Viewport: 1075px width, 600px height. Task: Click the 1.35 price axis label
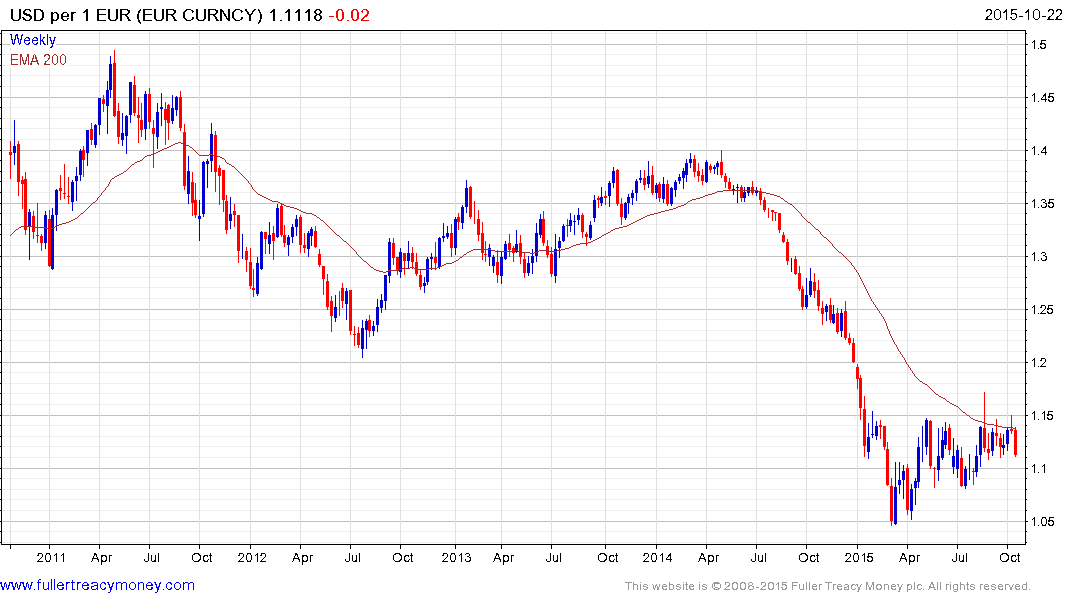click(x=1043, y=204)
